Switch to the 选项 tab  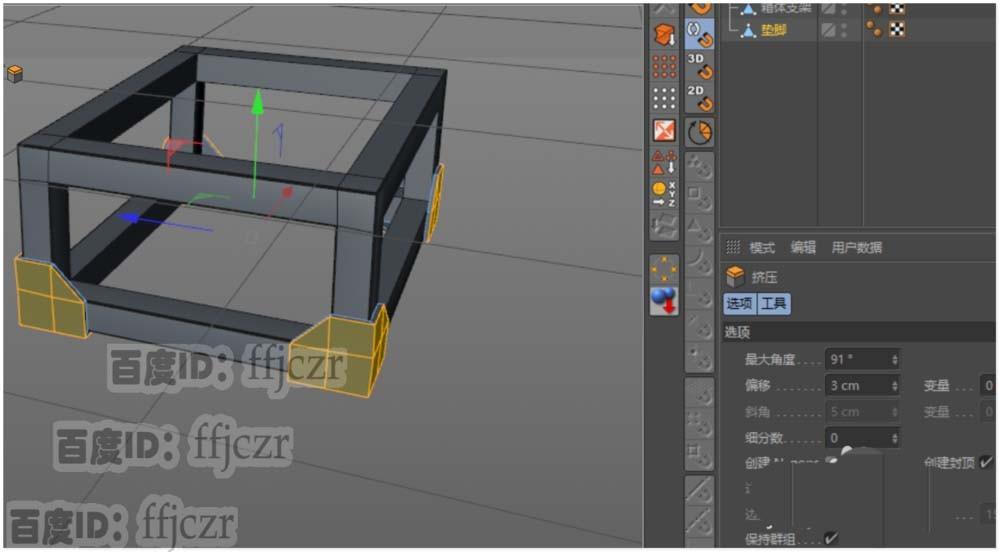click(x=740, y=303)
